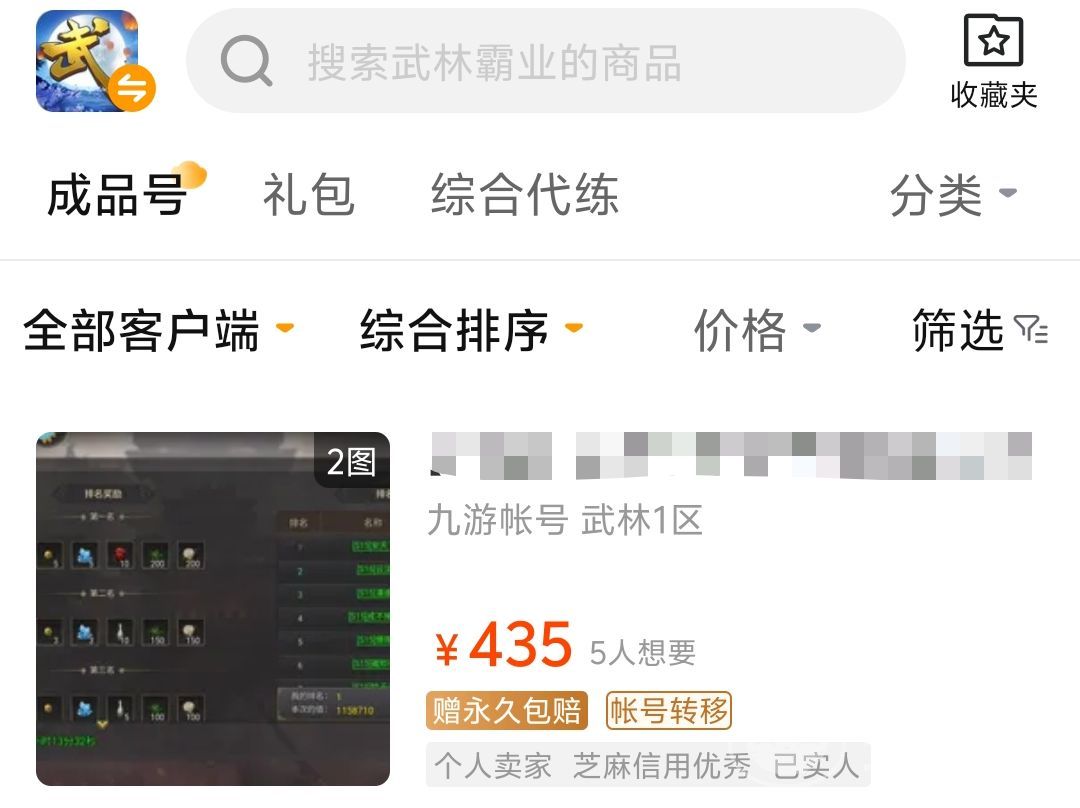Click the magnifying glass search icon
This screenshot has height=808, width=1080.
pyautogui.click(x=246, y=61)
